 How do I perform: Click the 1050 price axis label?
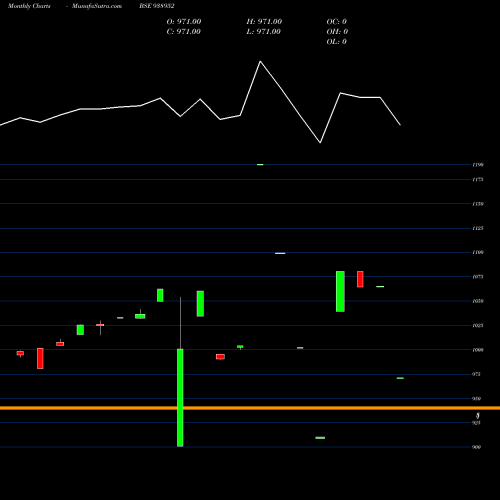tap(478, 301)
